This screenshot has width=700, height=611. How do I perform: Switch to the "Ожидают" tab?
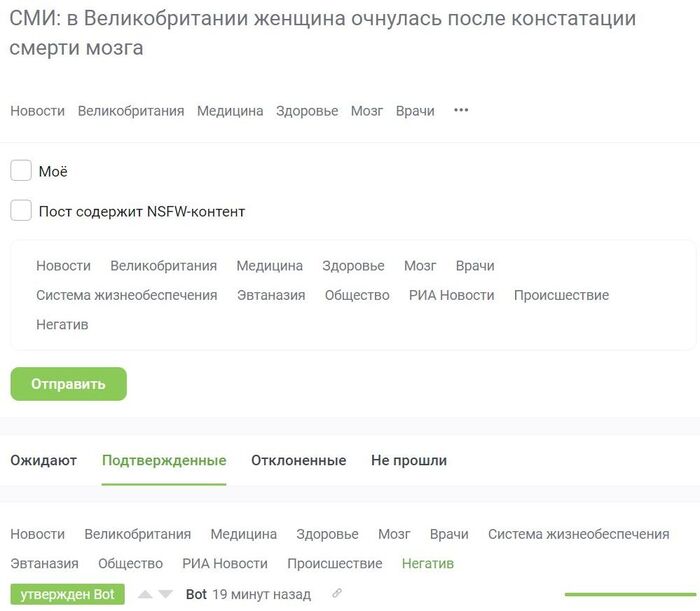(x=43, y=461)
